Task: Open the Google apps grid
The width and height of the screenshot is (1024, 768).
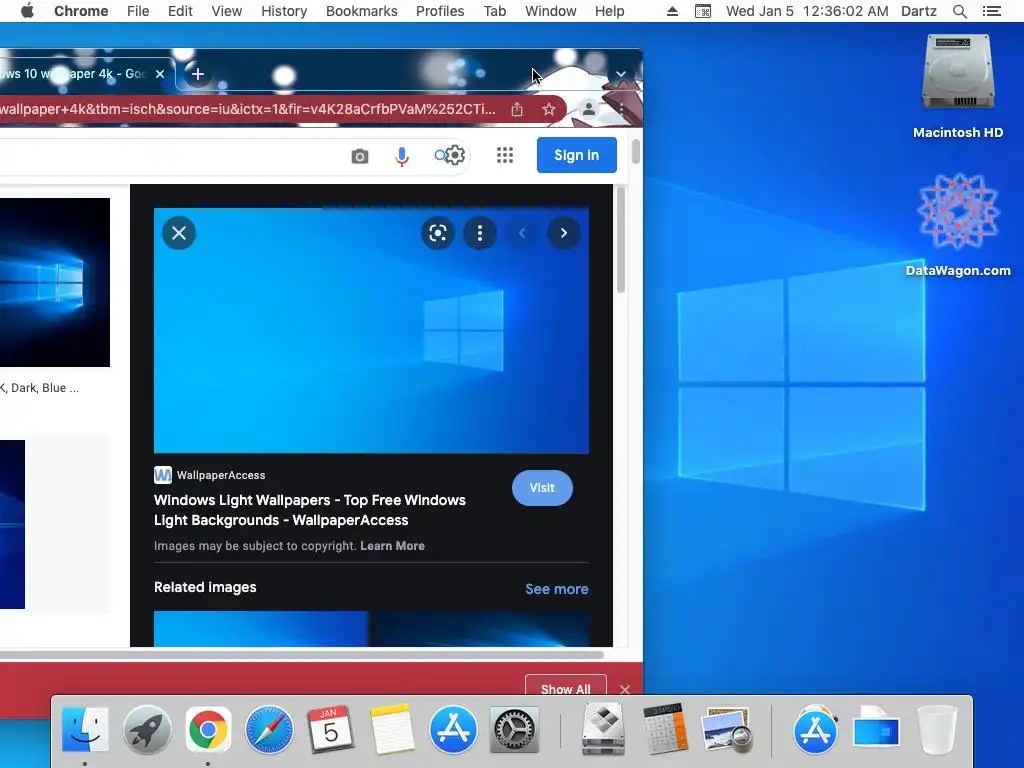Action: point(505,155)
